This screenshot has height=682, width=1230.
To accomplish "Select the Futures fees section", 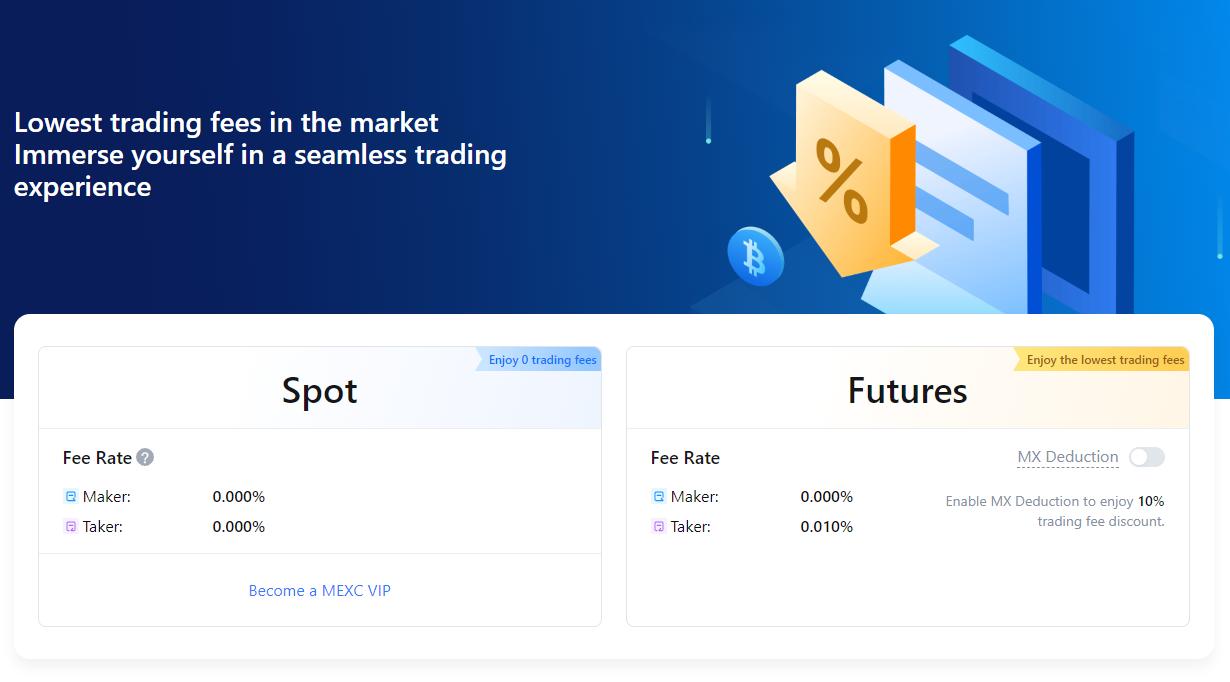I will pyautogui.click(x=906, y=391).
